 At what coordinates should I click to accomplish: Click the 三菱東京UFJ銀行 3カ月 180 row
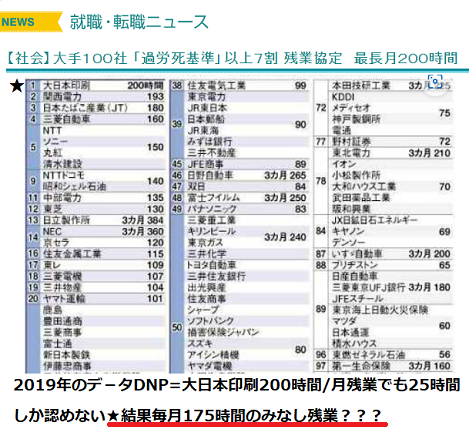point(391,287)
